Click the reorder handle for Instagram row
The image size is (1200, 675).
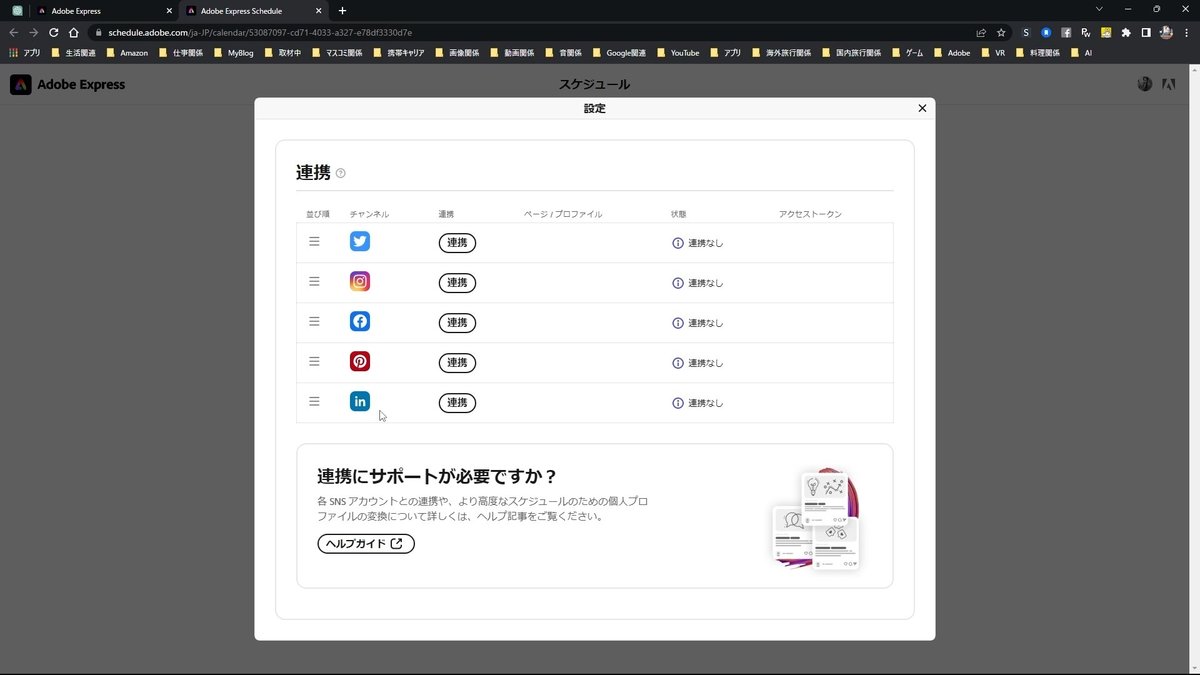(x=314, y=281)
